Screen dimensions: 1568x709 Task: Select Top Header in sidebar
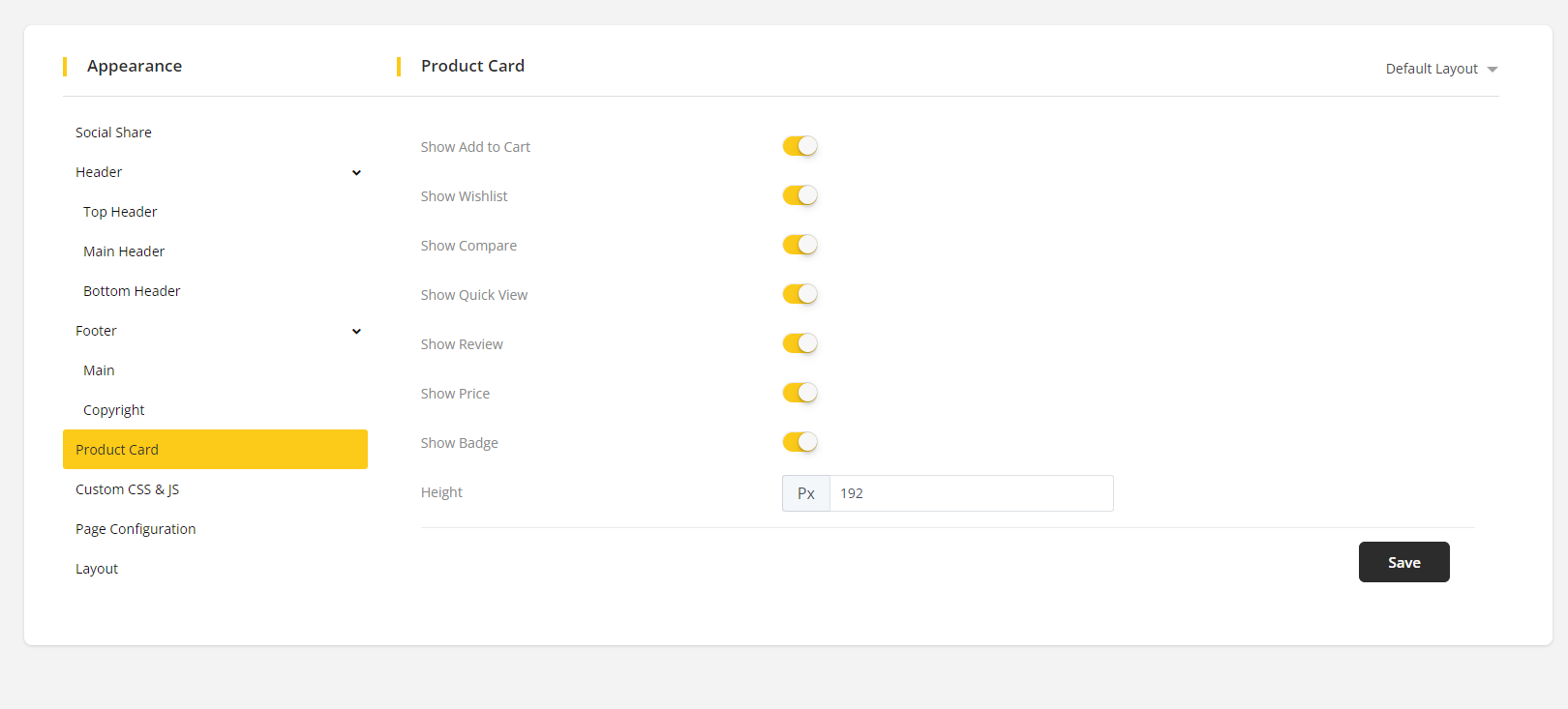(120, 212)
